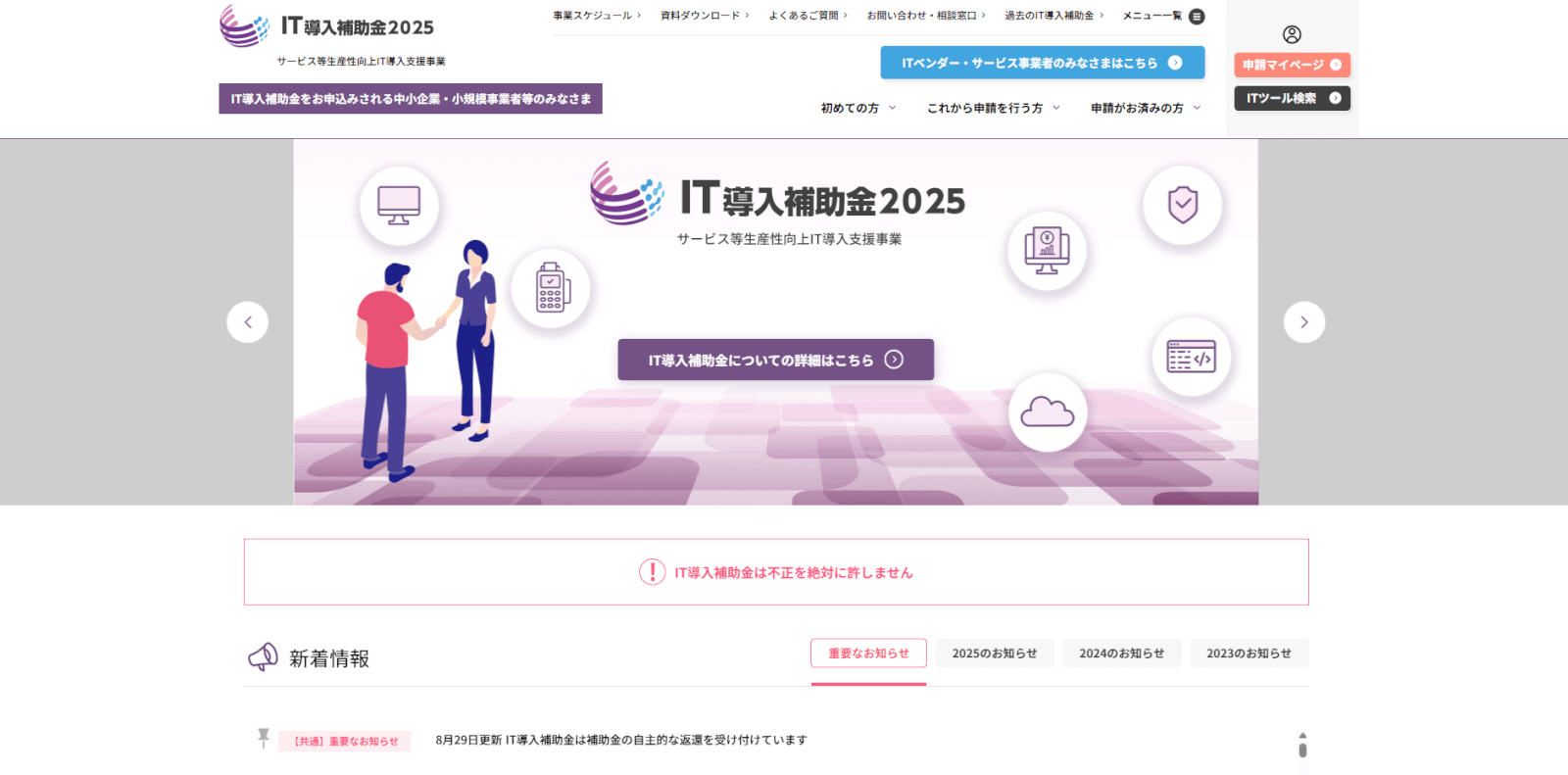
Task: Open お問い合わせ・相談窓口 link
Action: coord(926,16)
